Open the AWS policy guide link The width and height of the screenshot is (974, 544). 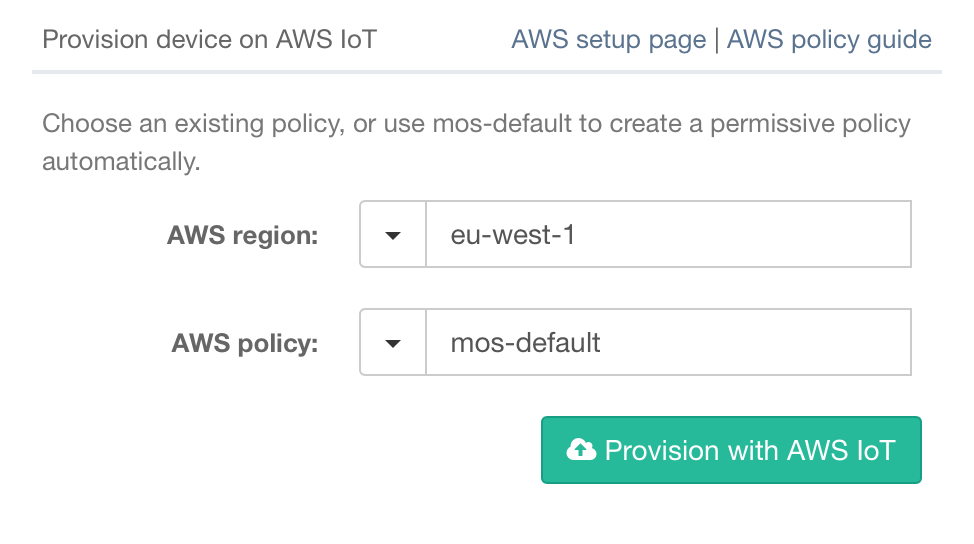pos(829,40)
